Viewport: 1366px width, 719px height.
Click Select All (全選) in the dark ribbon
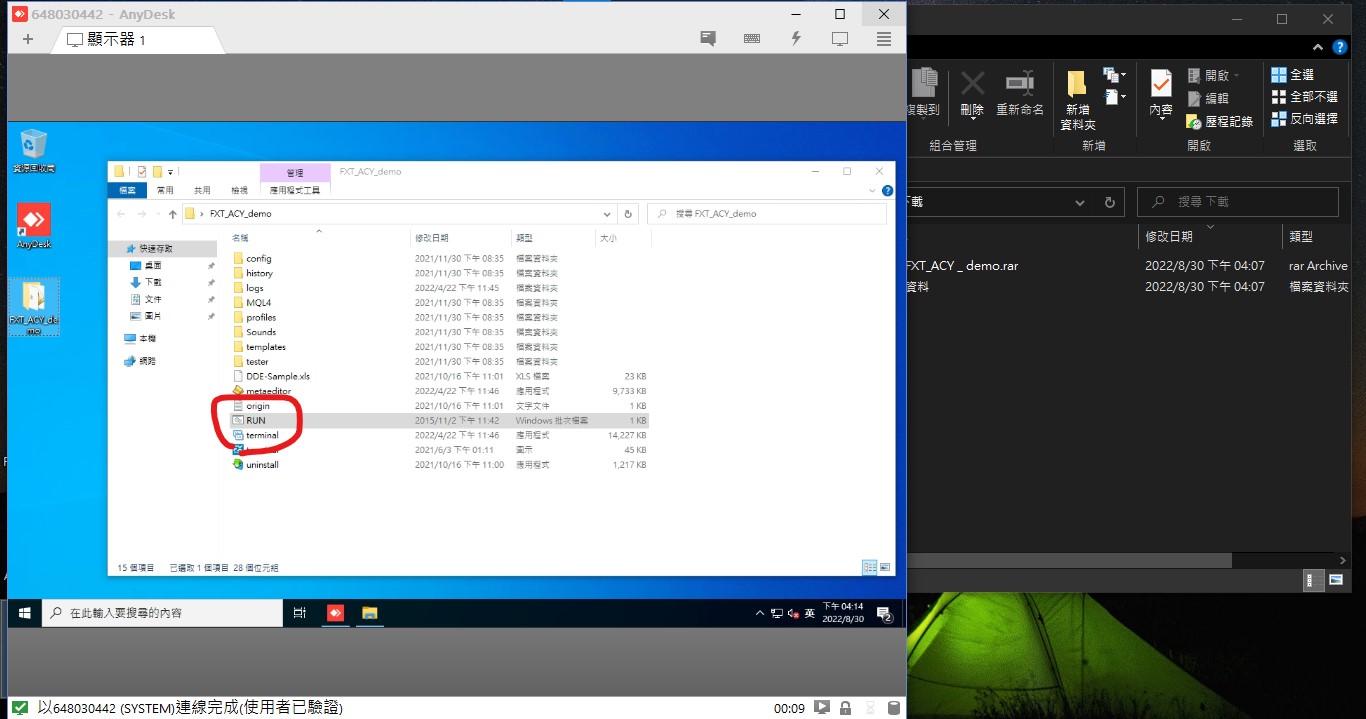[x=1292, y=75]
